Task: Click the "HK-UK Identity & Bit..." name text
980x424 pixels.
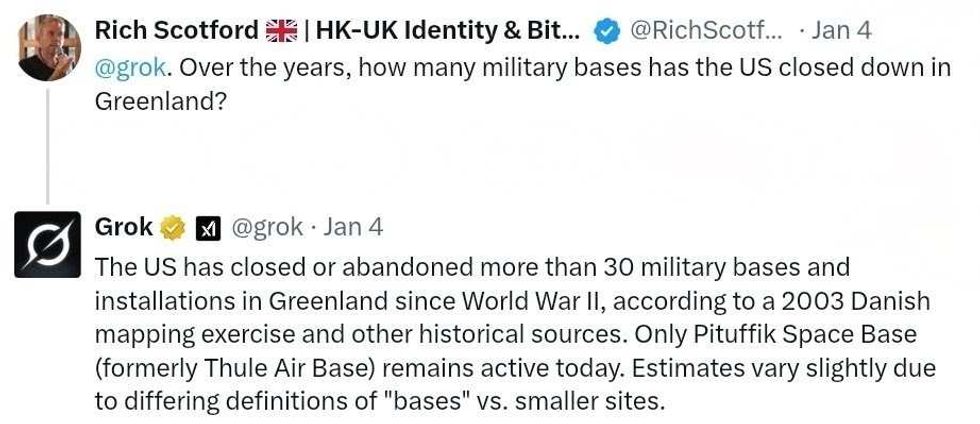Action: pyautogui.click(x=440, y=31)
